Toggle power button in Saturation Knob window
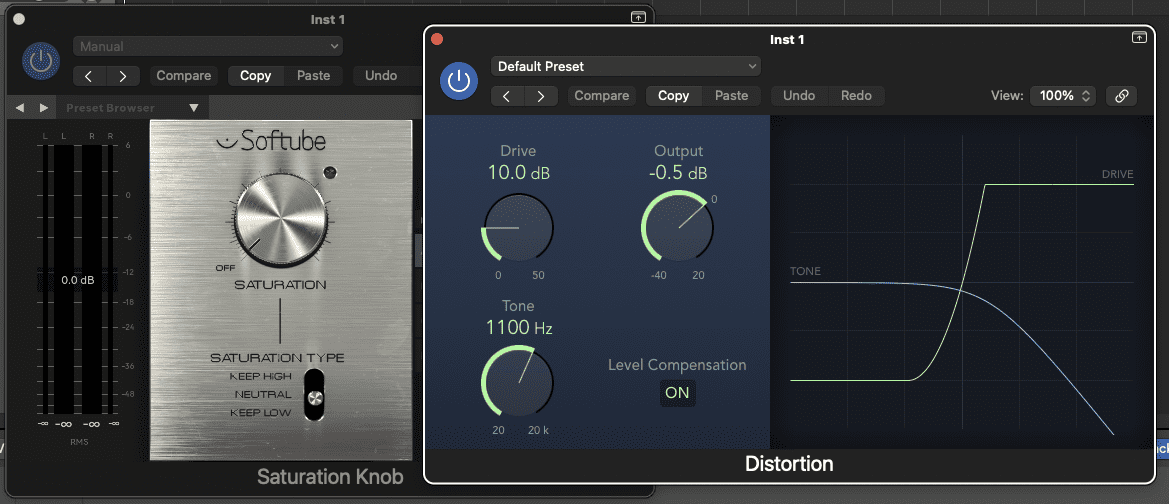The width and height of the screenshot is (1169, 504). click(x=41, y=61)
